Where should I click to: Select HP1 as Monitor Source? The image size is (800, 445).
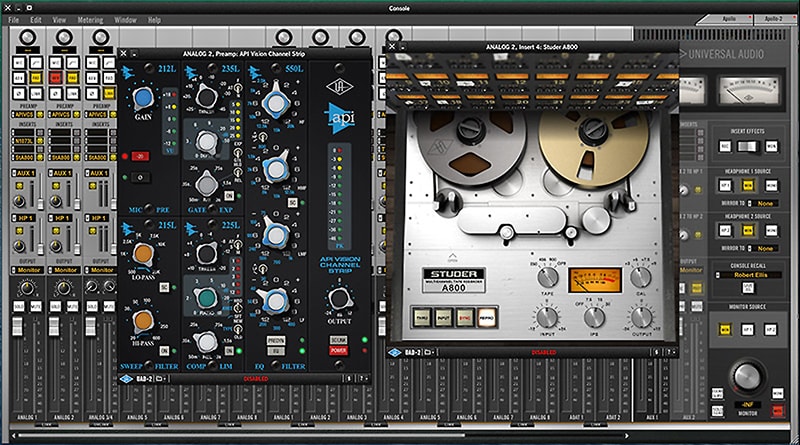point(747,330)
